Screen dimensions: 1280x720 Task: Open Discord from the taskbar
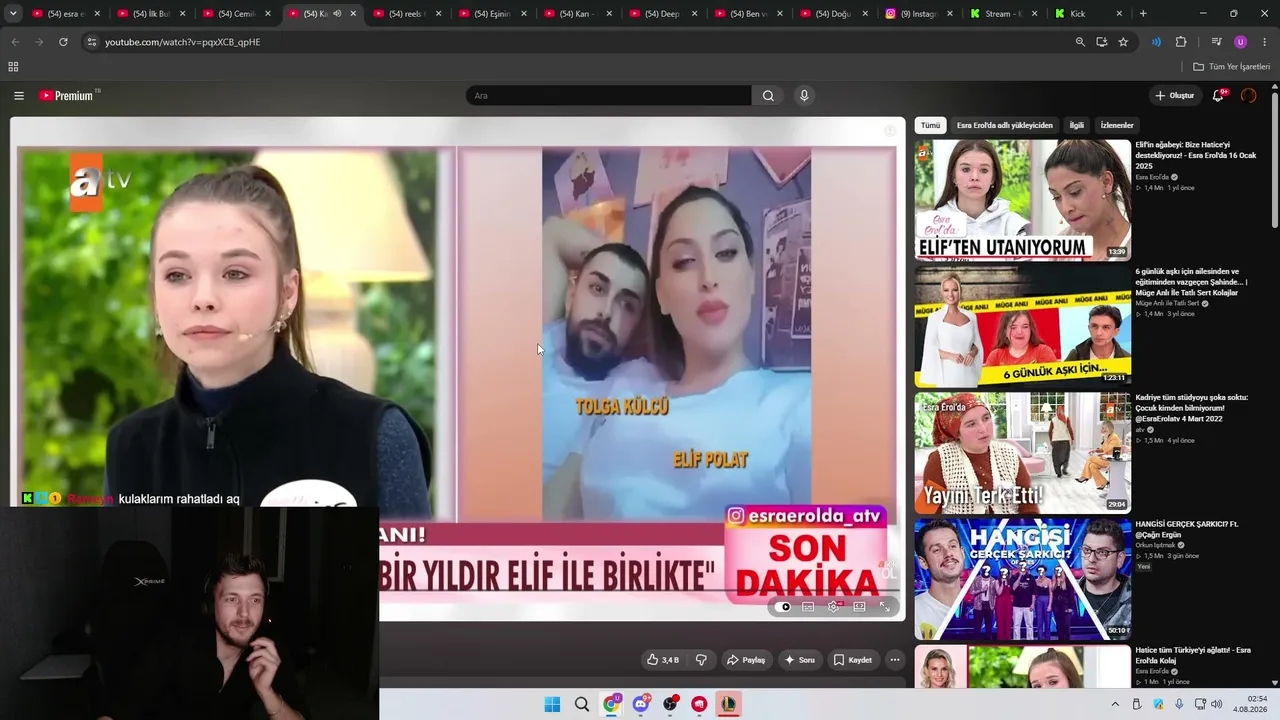(641, 704)
